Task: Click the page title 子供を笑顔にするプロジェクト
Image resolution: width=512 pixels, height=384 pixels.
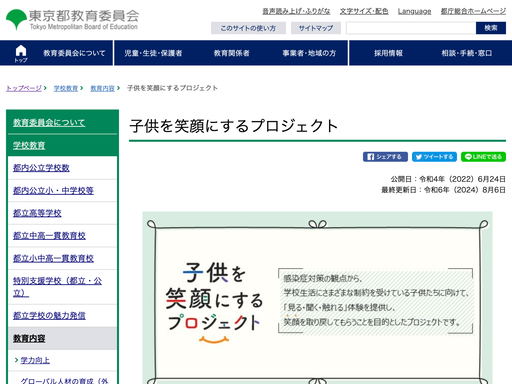Action: (x=234, y=126)
